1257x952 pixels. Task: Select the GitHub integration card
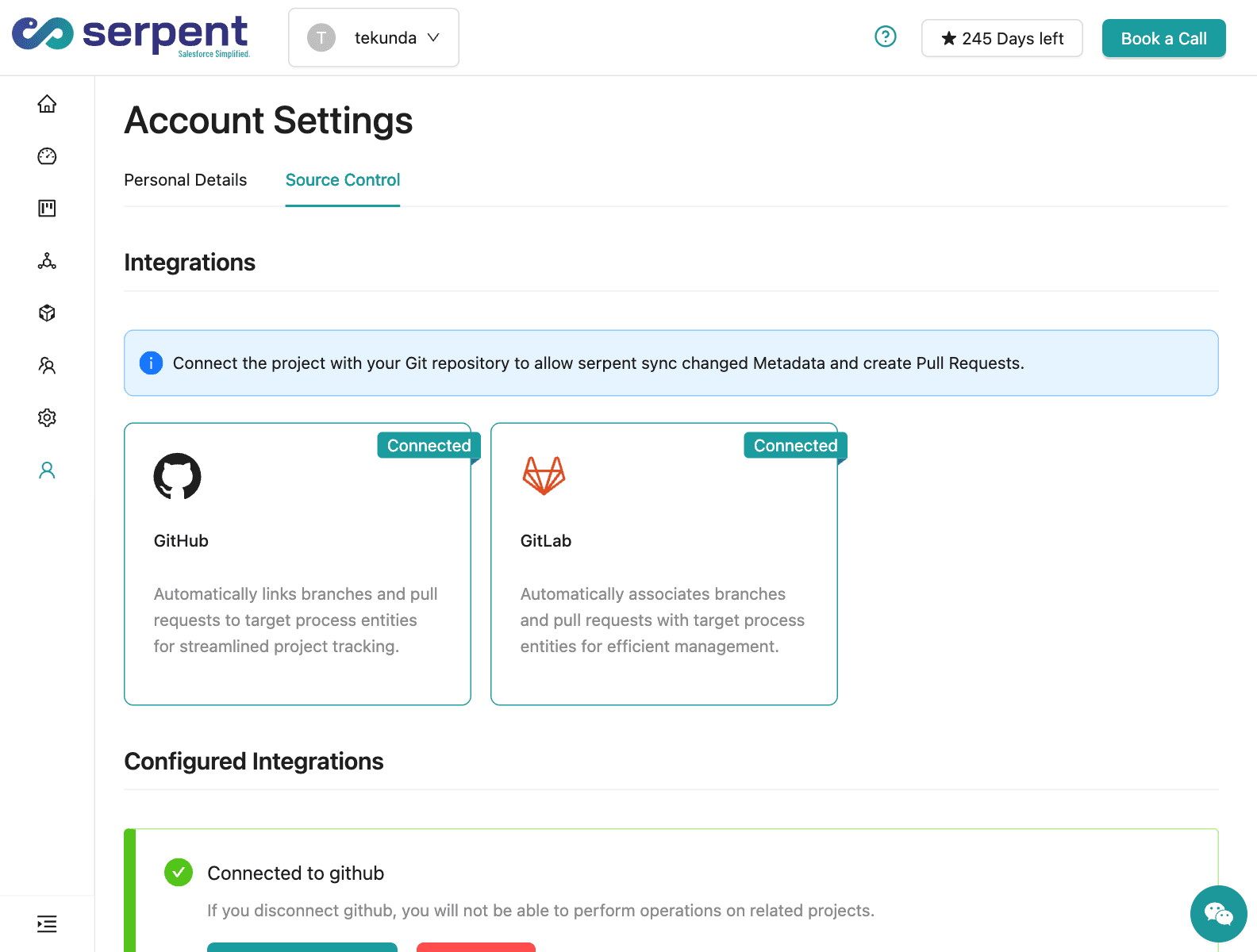pos(298,563)
